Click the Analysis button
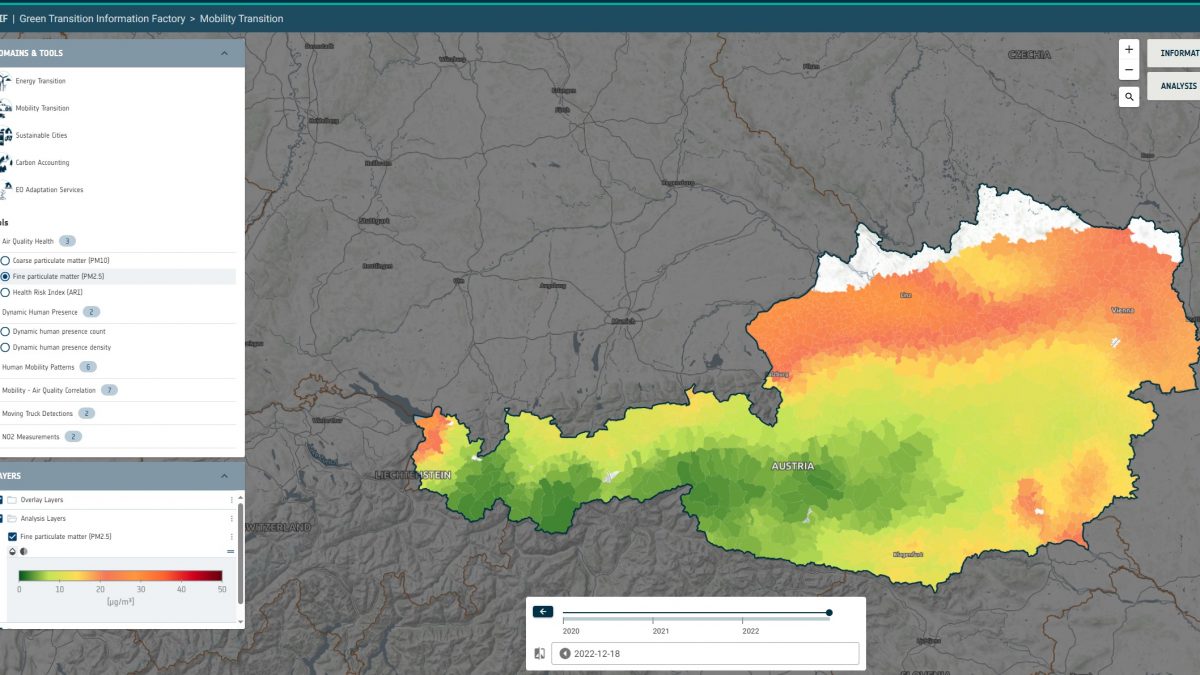 [1176, 86]
